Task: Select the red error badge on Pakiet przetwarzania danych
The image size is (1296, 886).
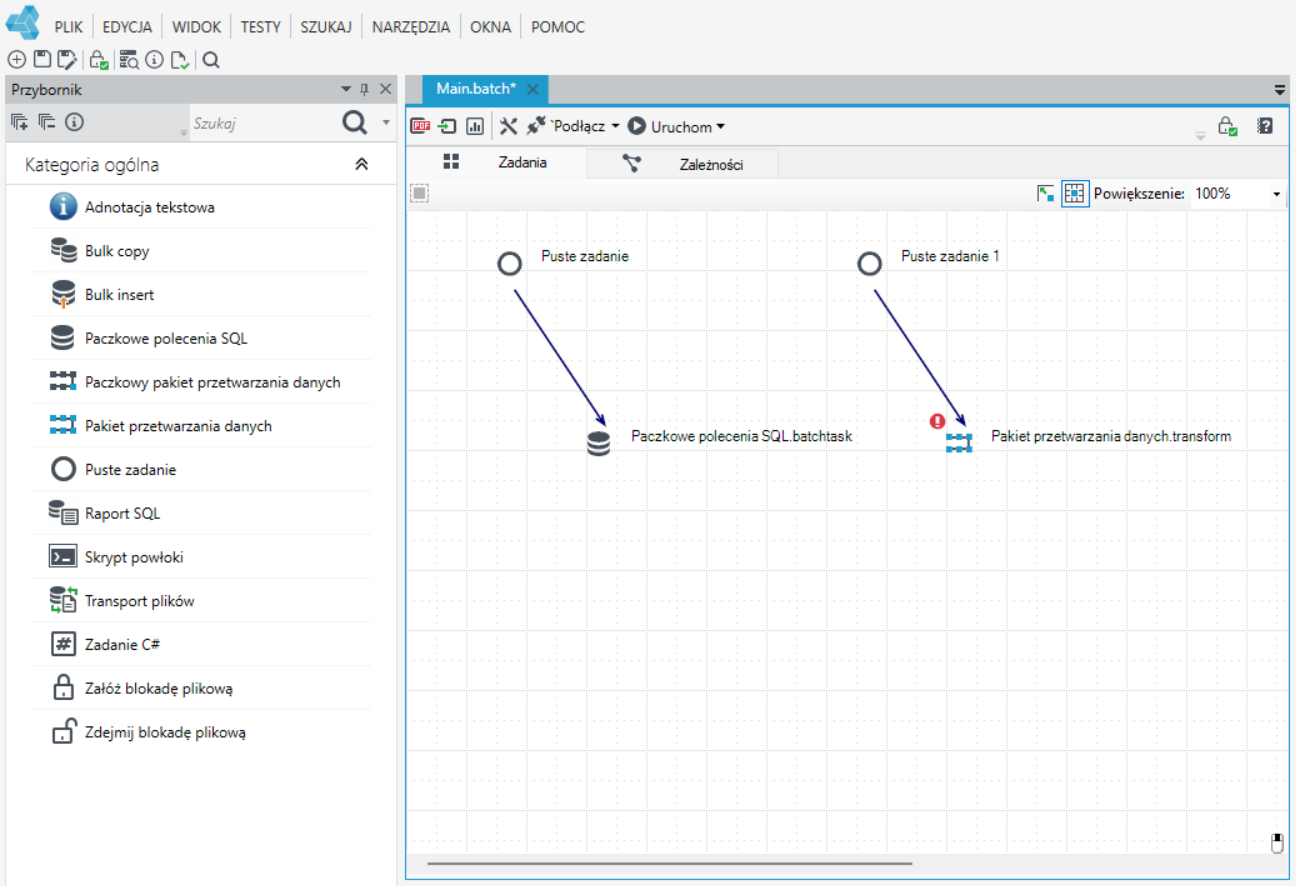Action: [938, 422]
